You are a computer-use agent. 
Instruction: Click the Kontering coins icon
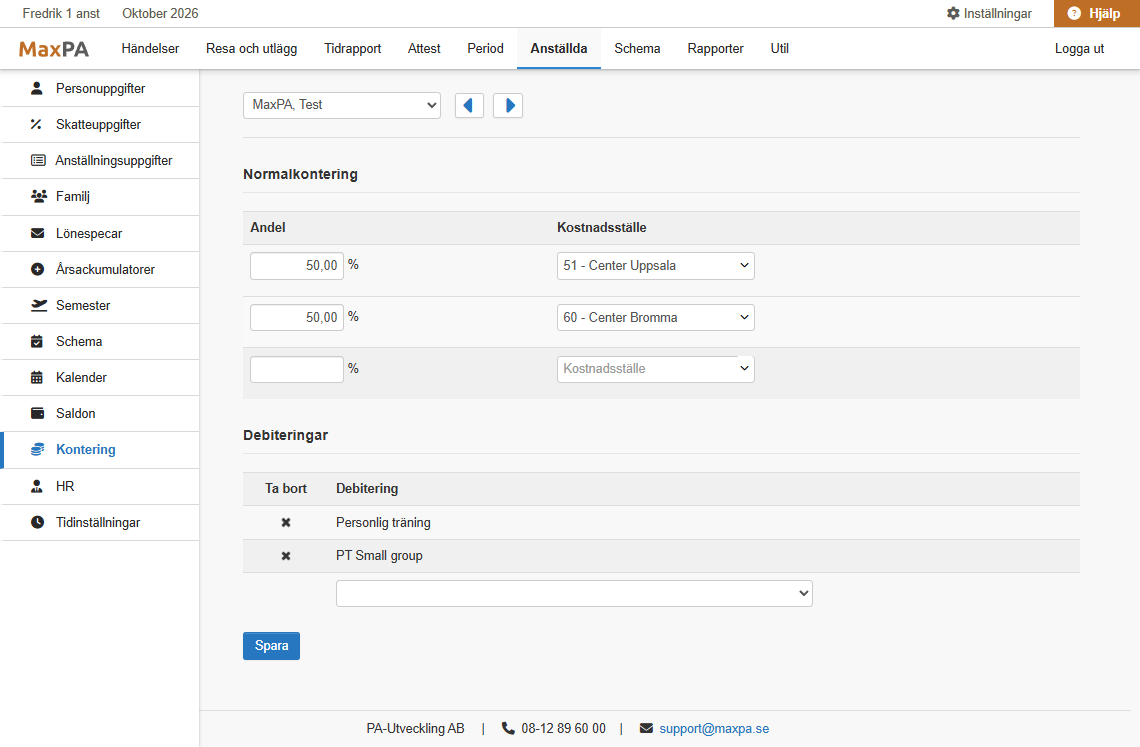37,450
